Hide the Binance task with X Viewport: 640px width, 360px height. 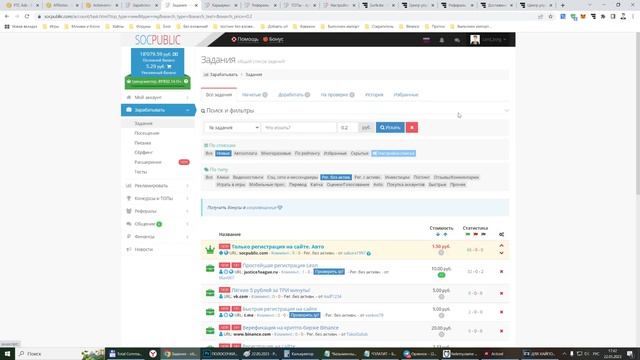pyautogui.click(x=501, y=331)
